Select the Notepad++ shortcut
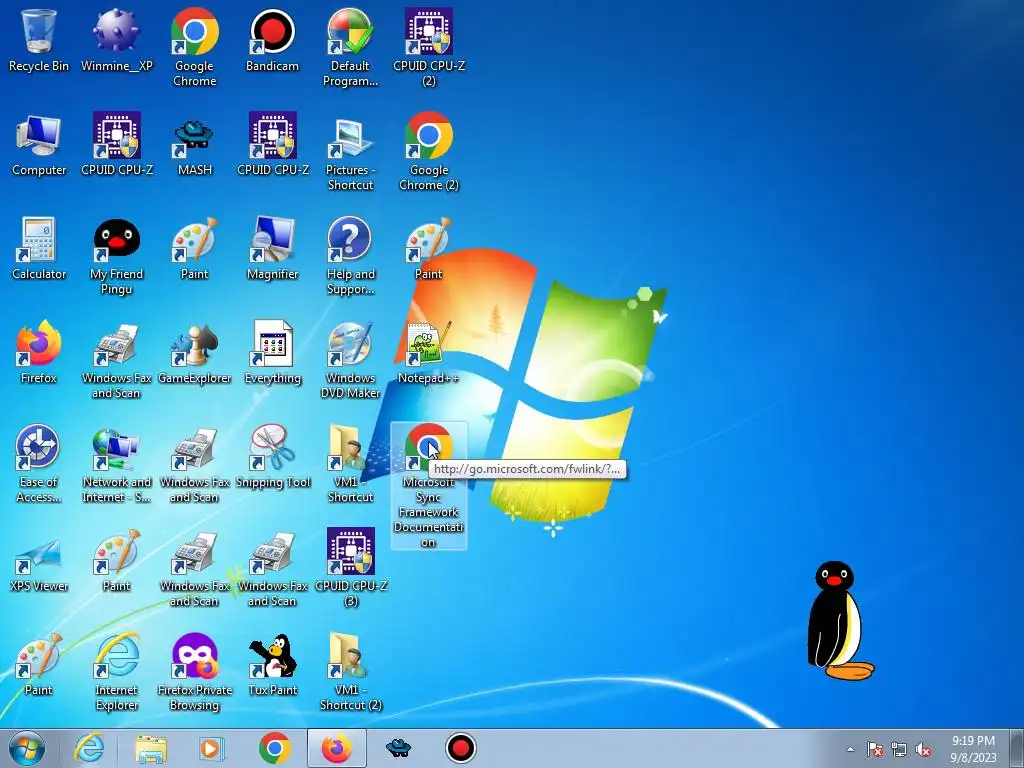Screen dimensions: 1024x768 click(x=428, y=351)
